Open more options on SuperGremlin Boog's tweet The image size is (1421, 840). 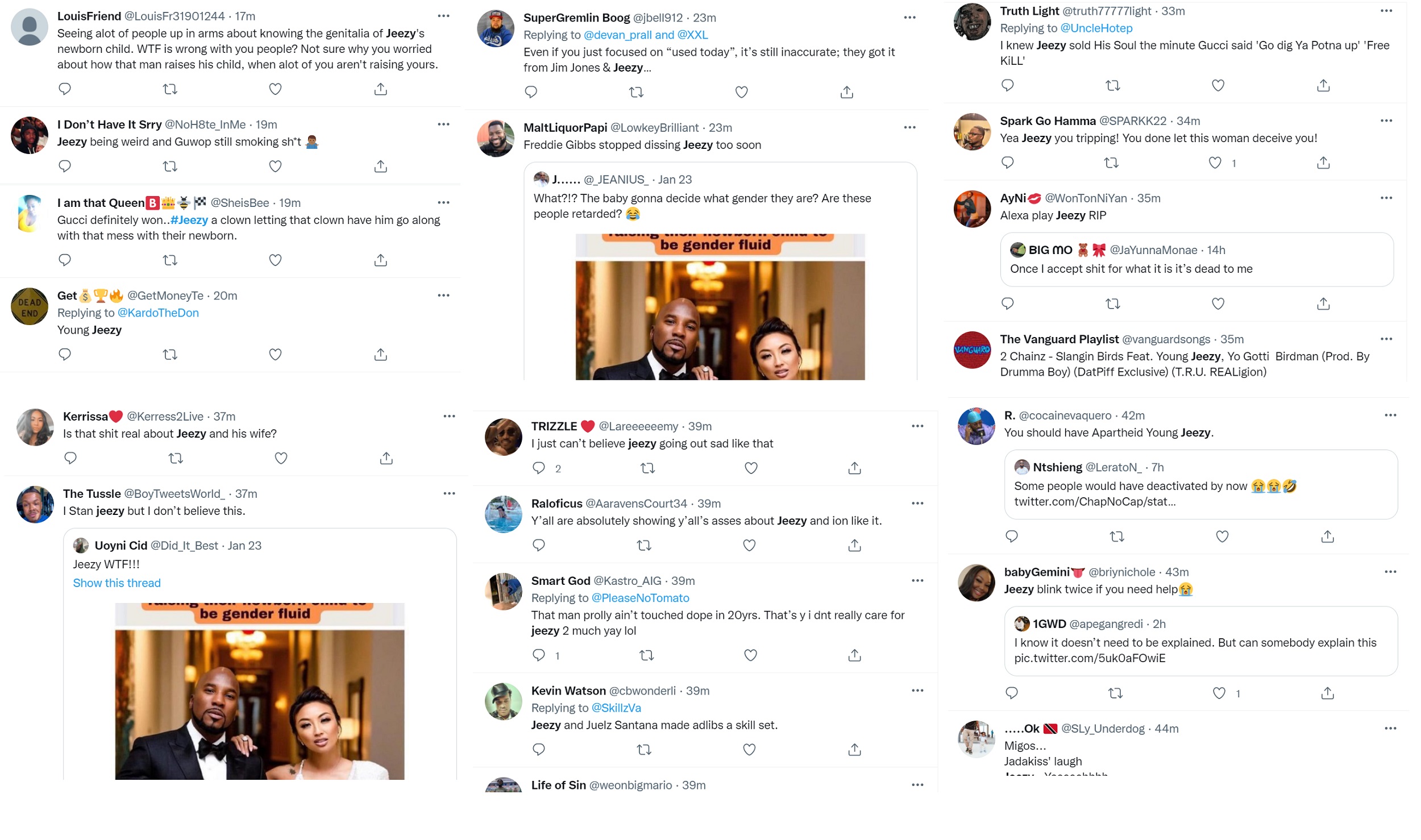tap(909, 18)
